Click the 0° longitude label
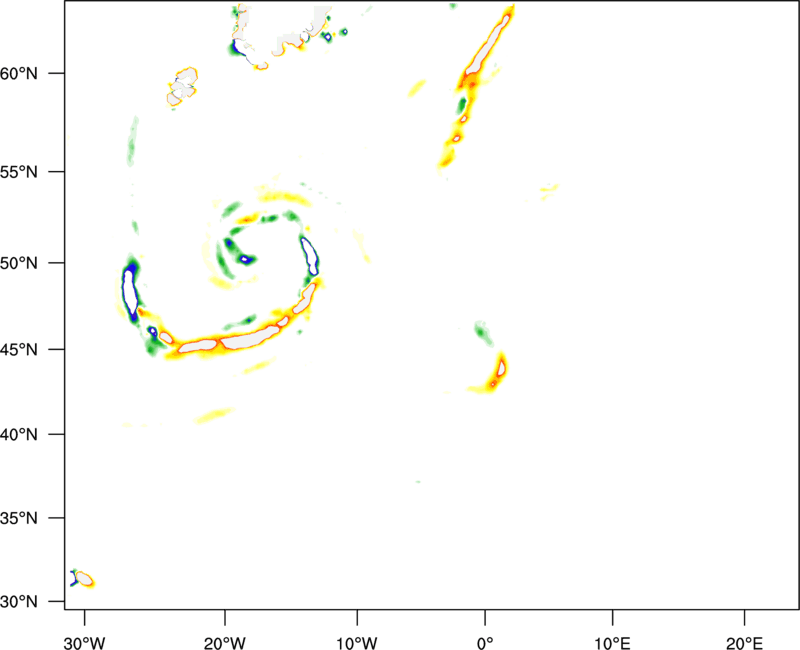This screenshot has height=650, width=800. click(485, 643)
